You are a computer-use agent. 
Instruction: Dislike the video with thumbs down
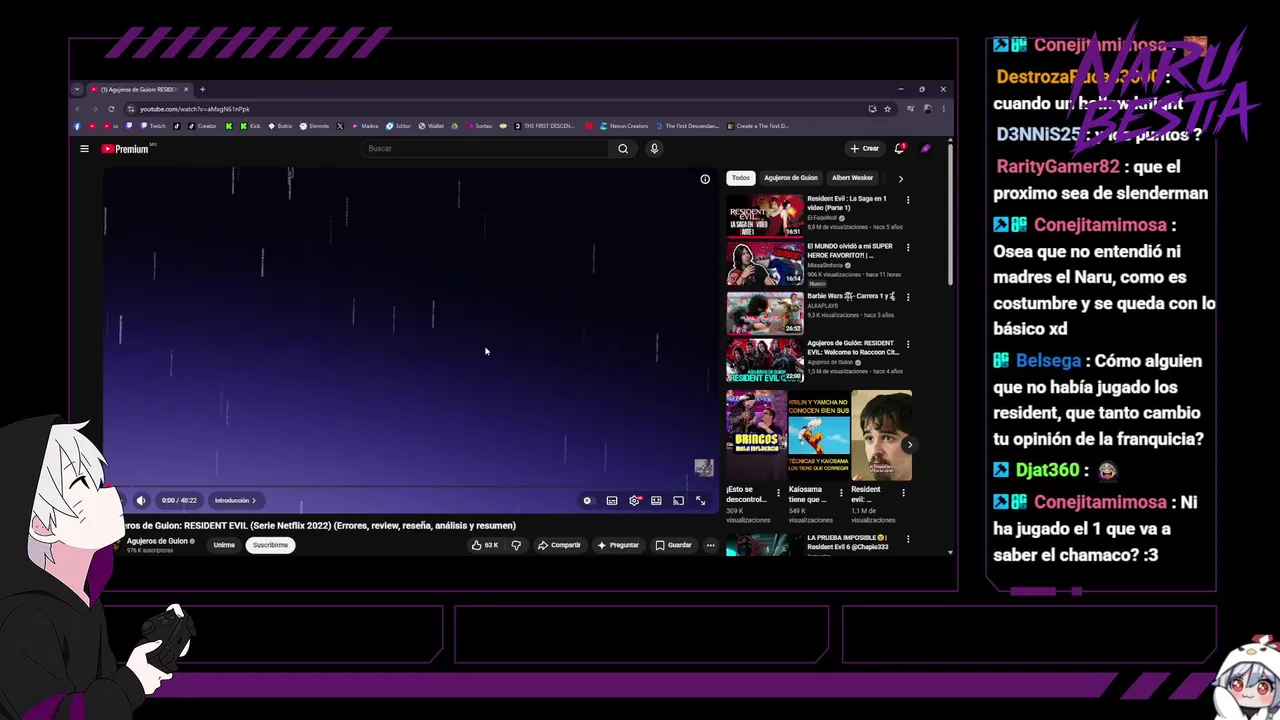pos(516,545)
